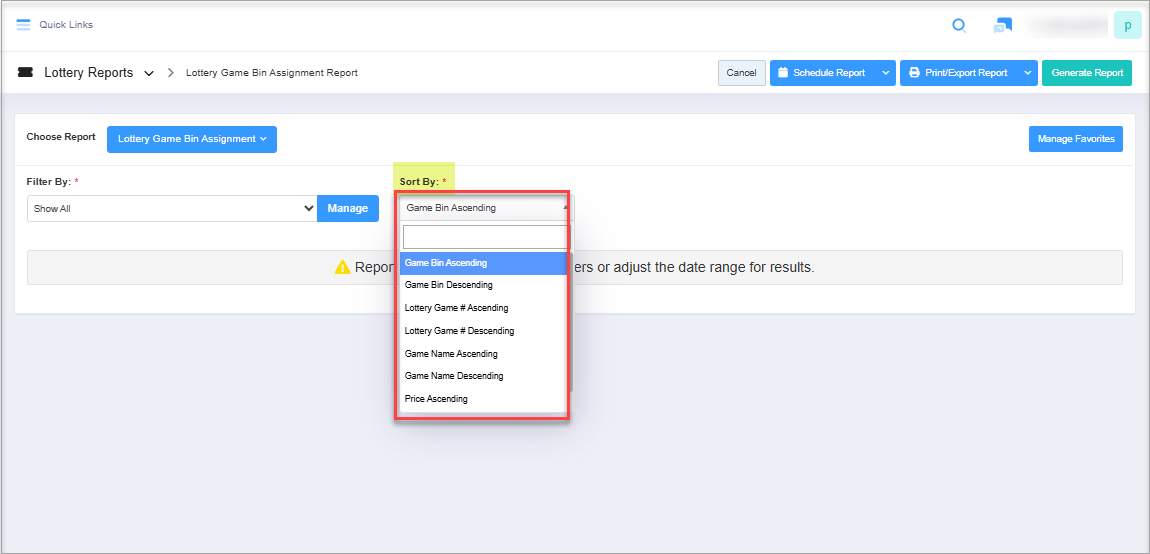Open the Quick Links hamburger menu
Image resolution: width=1150 pixels, height=554 pixels.
click(x=23, y=25)
